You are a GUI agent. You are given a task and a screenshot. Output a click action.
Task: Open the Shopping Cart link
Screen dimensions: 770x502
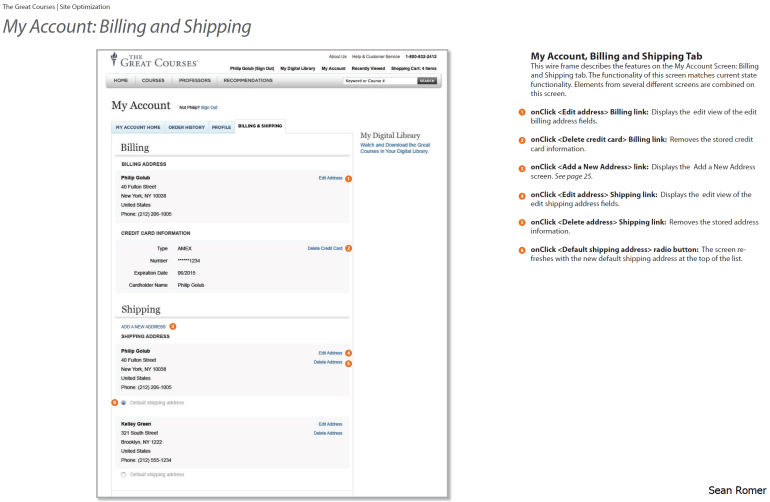click(414, 68)
